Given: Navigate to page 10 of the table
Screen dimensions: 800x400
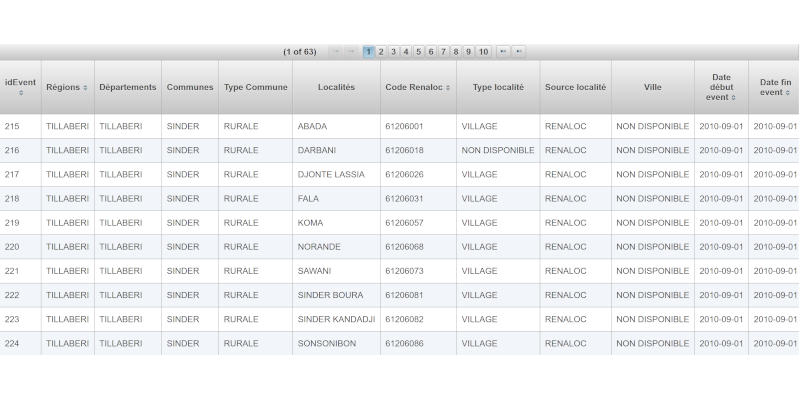Looking at the screenshot, I should point(483,52).
